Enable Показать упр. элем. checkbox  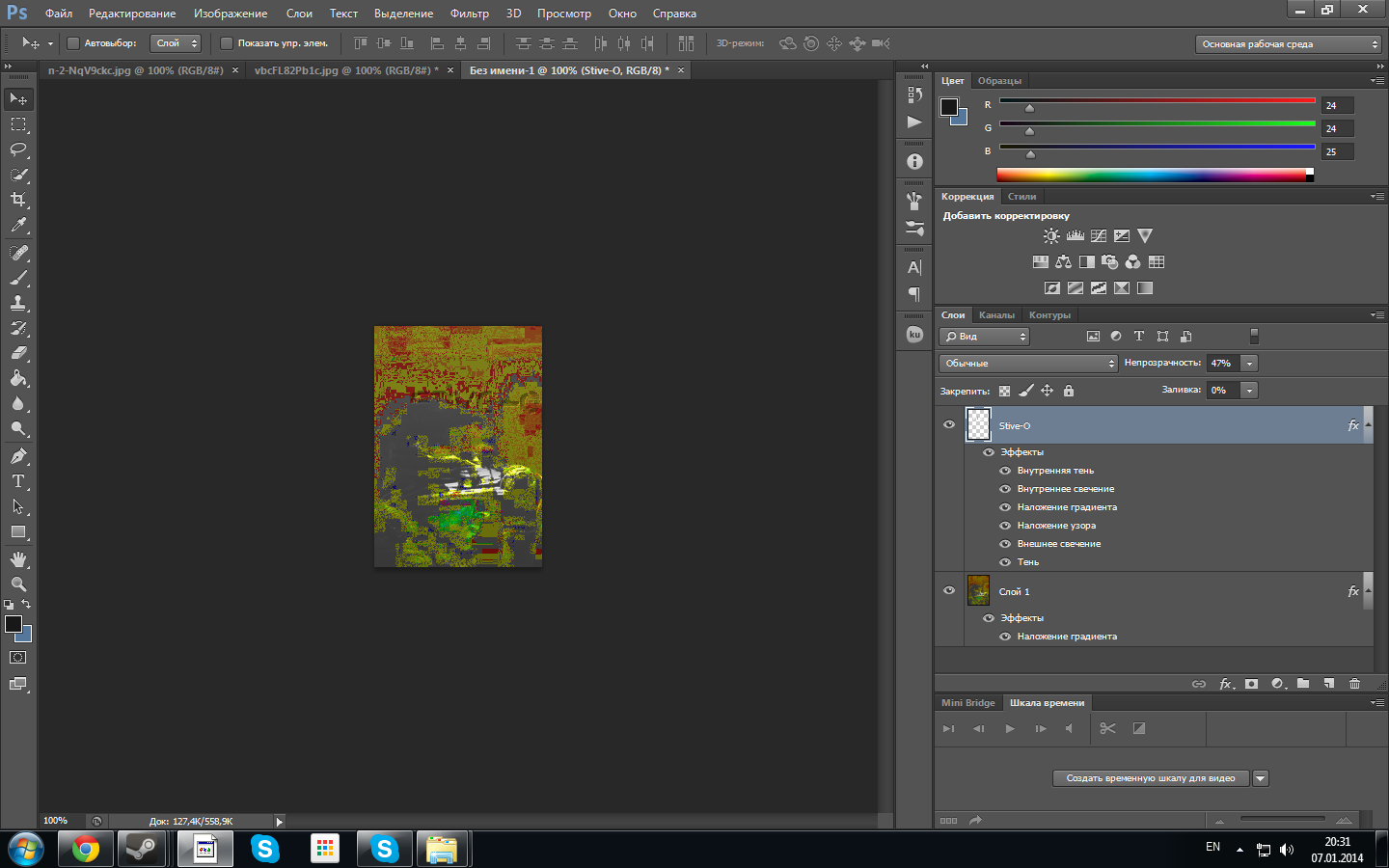coord(227,43)
